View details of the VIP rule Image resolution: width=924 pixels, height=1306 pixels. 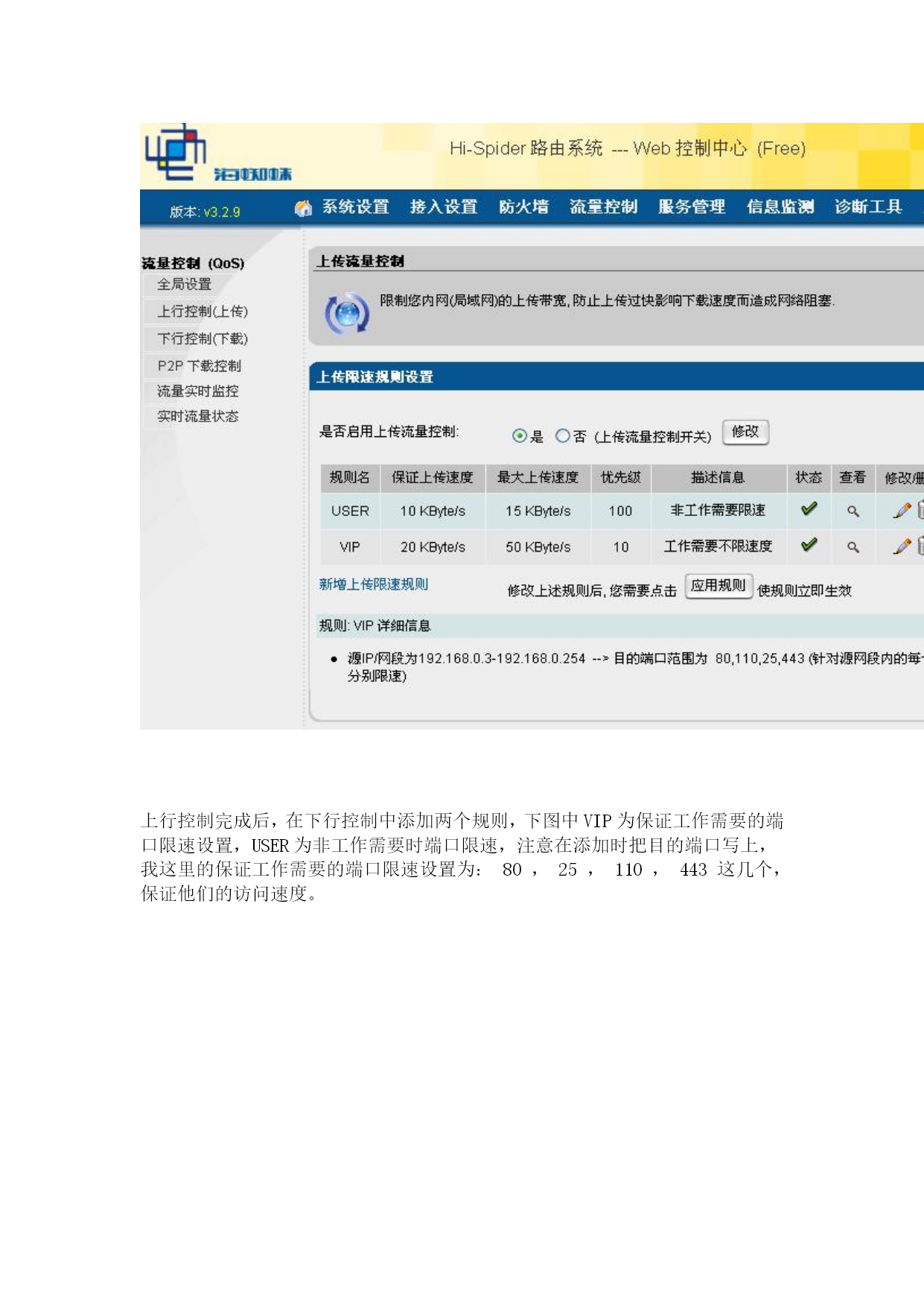[853, 547]
